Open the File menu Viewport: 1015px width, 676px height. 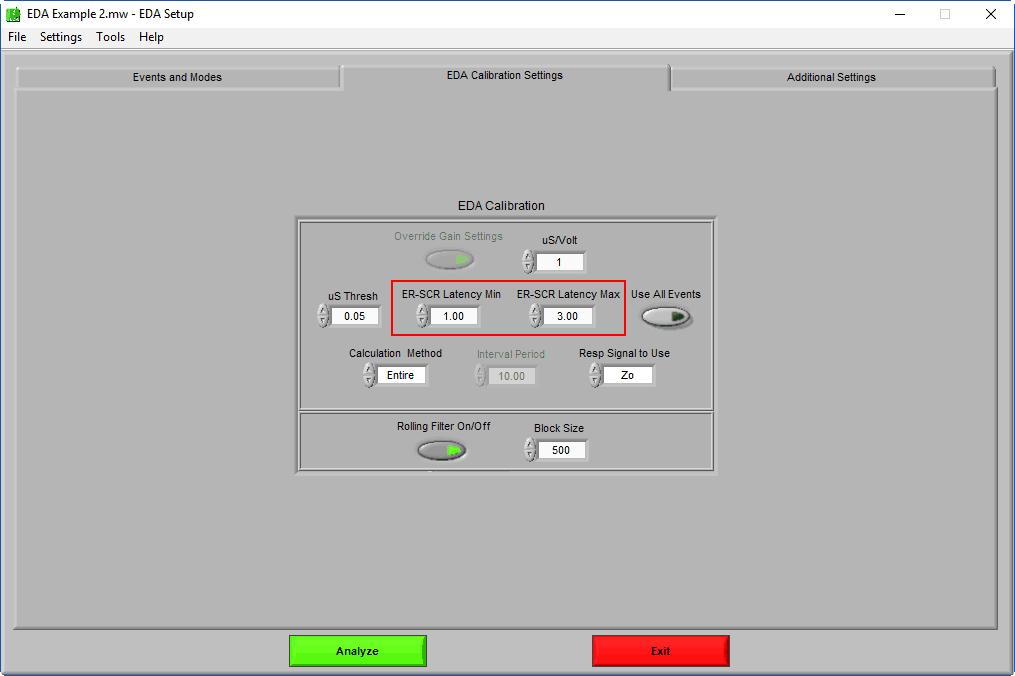tap(17, 37)
